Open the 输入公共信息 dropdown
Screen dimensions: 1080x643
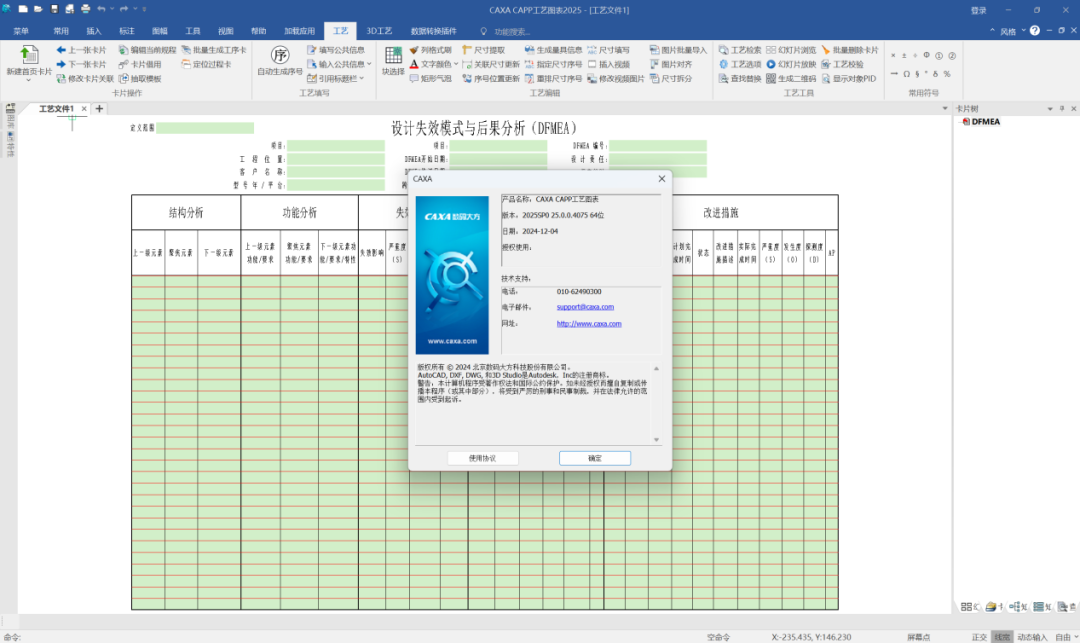[369, 64]
